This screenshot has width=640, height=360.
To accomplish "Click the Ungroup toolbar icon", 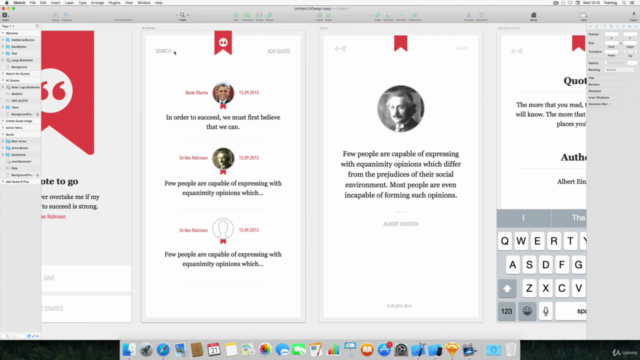I will [66, 16].
